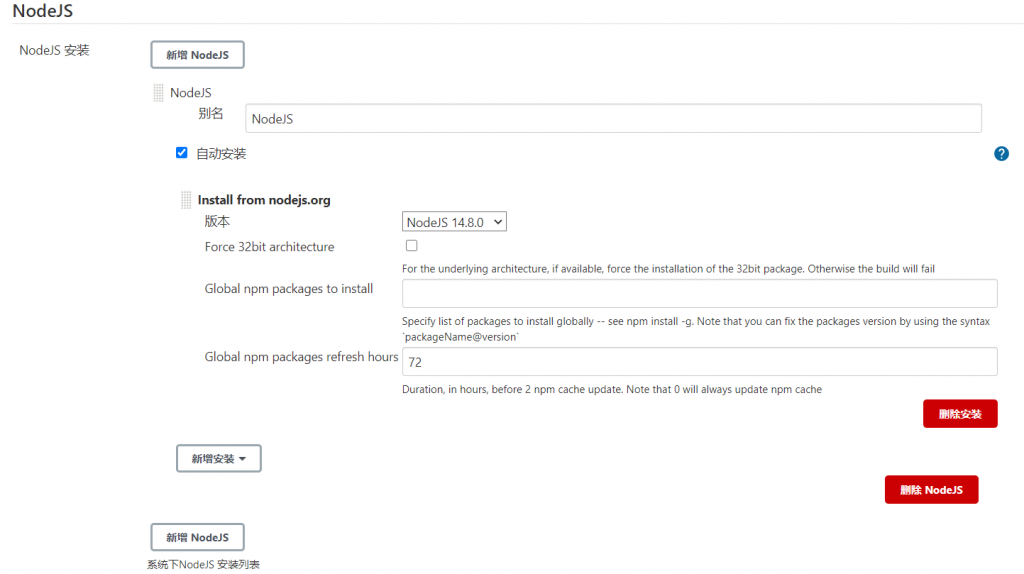Click the top 新增 NodeJS button

[197, 55]
